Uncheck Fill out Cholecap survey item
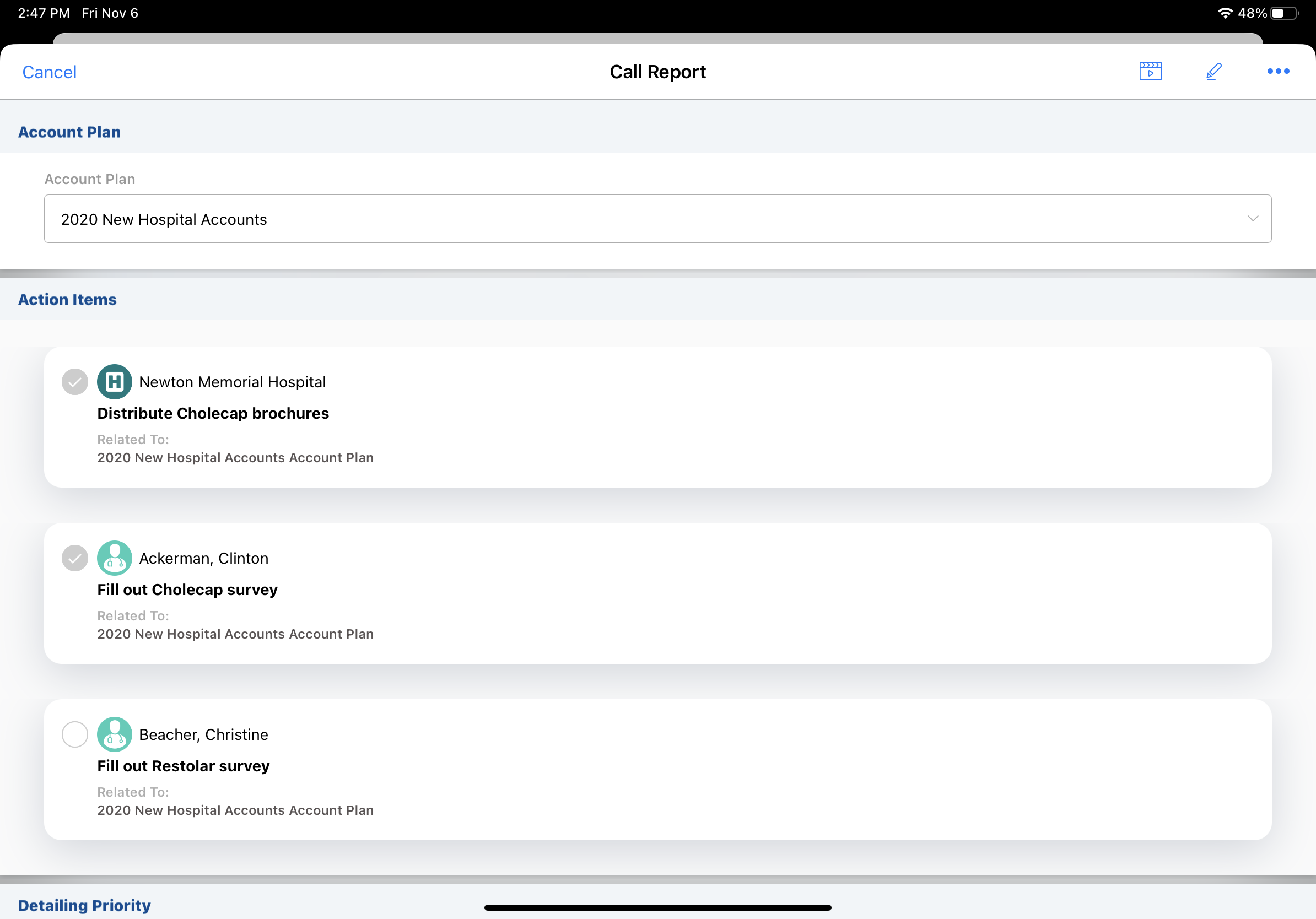The height and width of the screenshot is (919, 1316). pyautogui.click(x=74, y=558)
